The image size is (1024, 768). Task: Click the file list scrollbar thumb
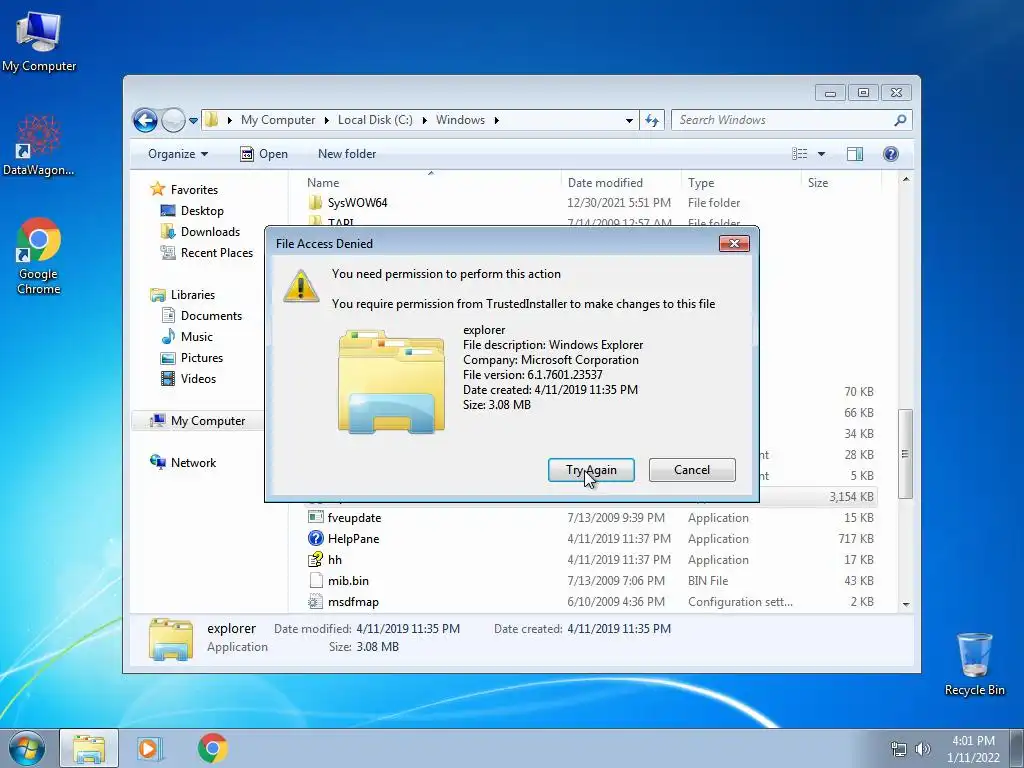pyautogui.click(x=905, y=454)
